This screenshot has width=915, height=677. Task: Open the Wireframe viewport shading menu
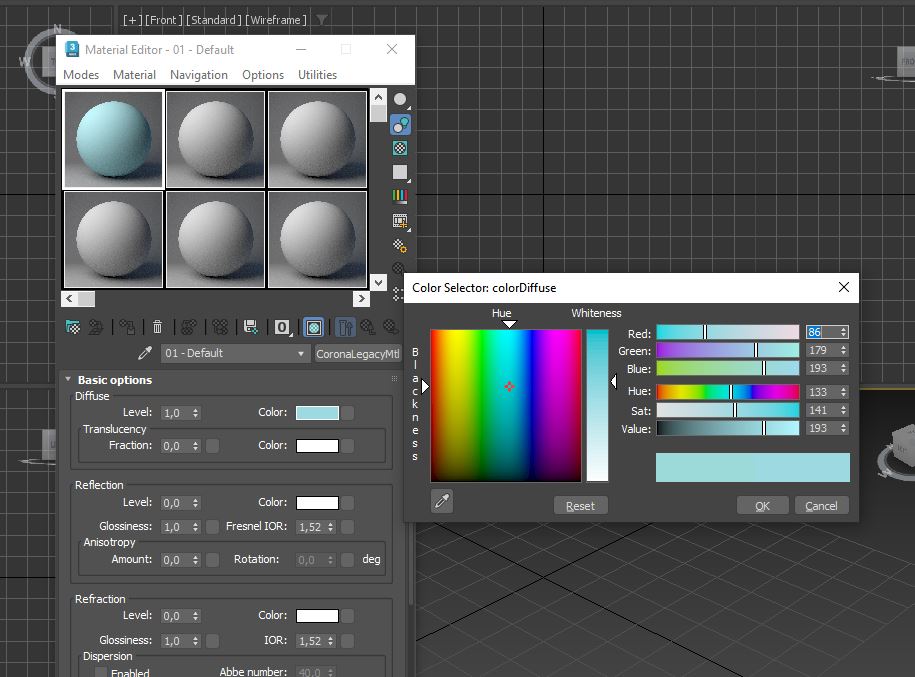pyautogui.click(x=276, y=19)
